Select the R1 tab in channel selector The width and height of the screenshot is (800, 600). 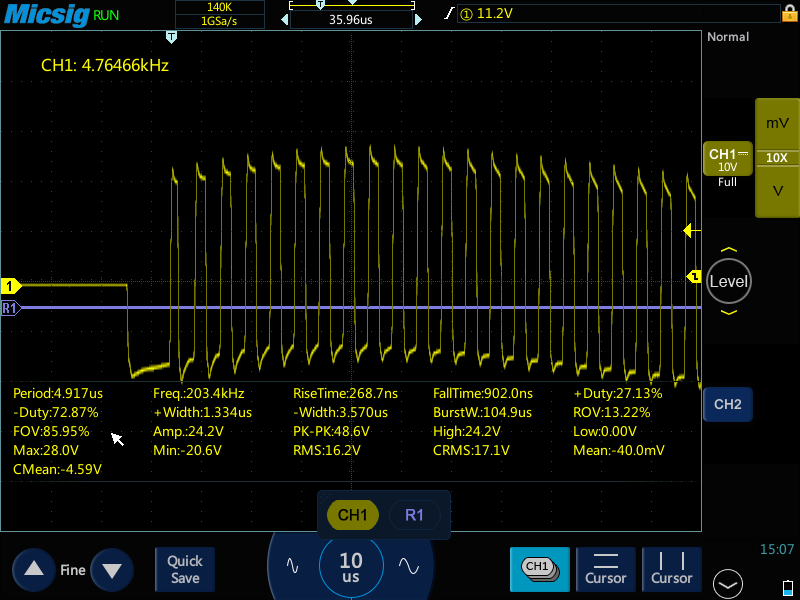point(414,515)
